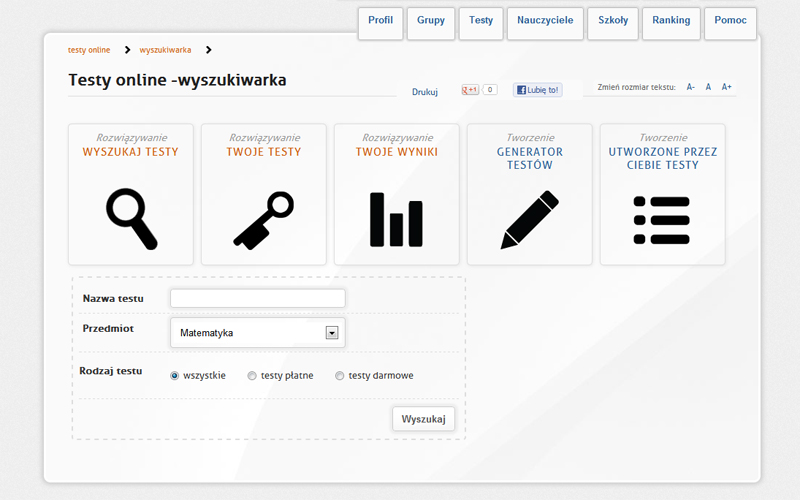Click the Drukuj link
Screen dimensions: 800x500
[x=425, y=92]
